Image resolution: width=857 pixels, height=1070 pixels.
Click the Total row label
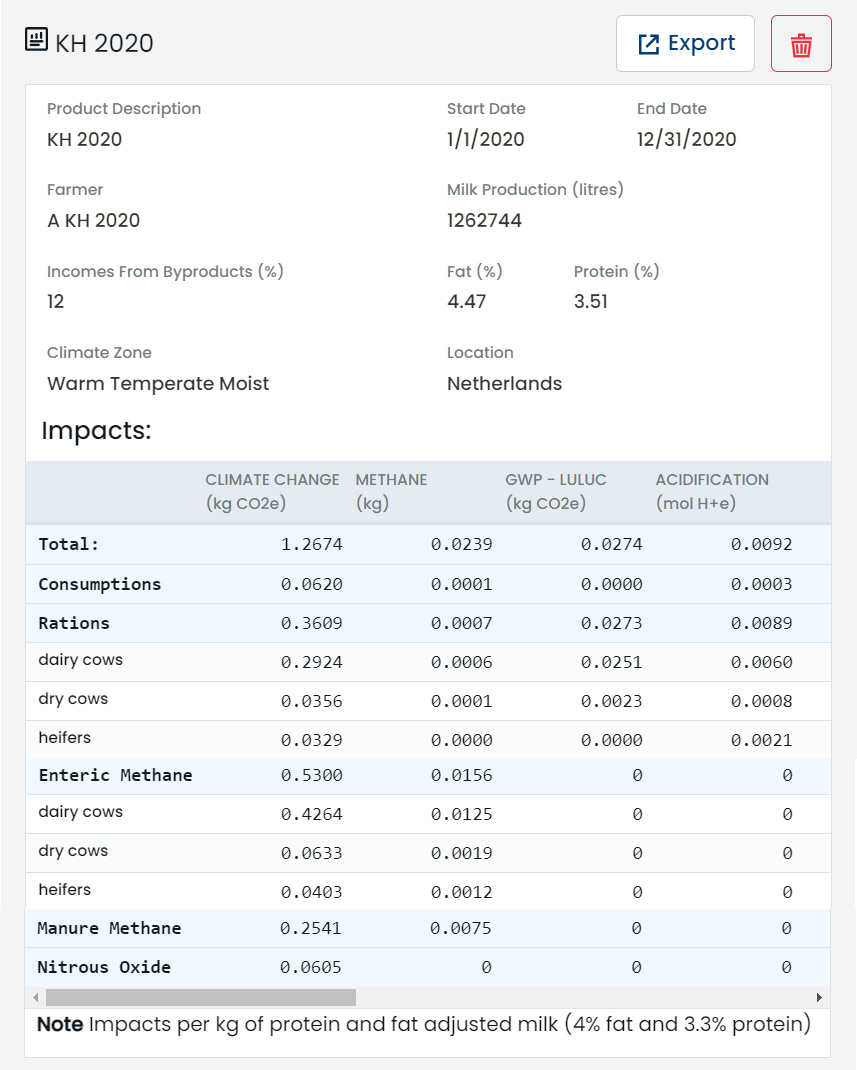pyautogui.click(x=69, y=544)
